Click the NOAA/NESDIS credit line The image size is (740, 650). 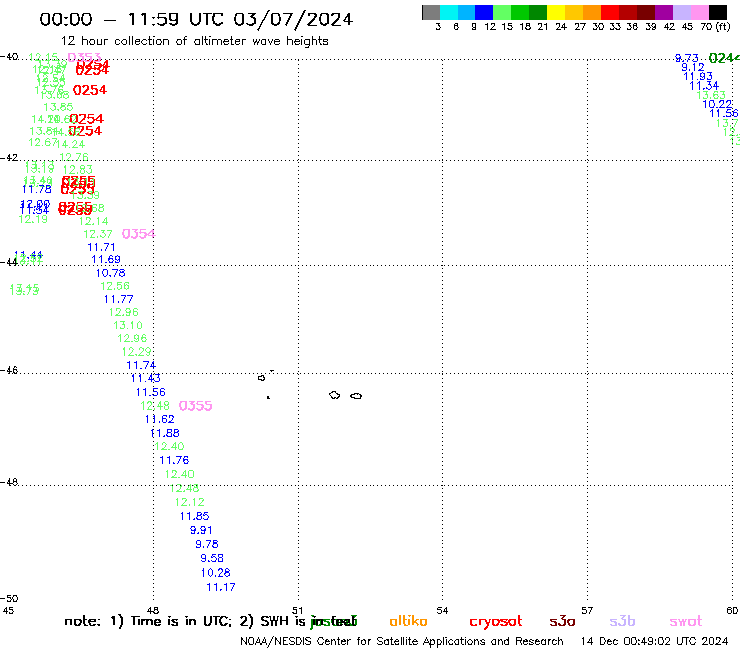point(402,641)
